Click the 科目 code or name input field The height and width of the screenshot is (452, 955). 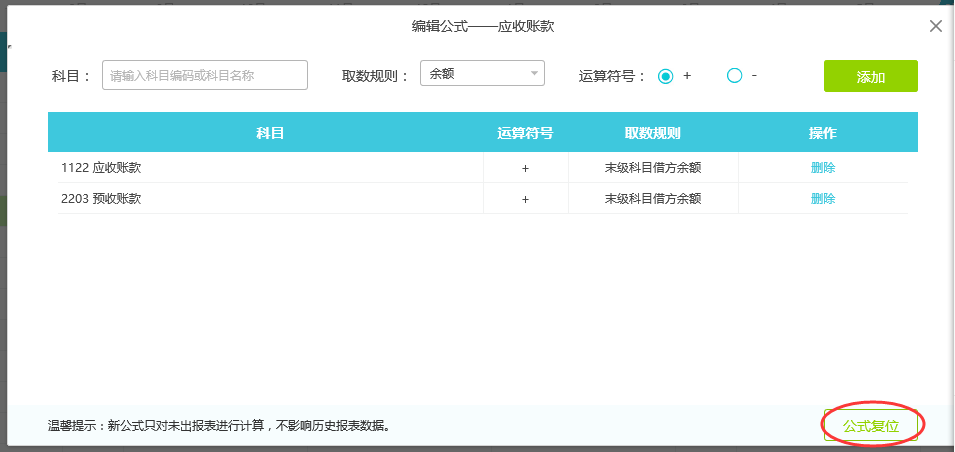(x=205, y=75)
